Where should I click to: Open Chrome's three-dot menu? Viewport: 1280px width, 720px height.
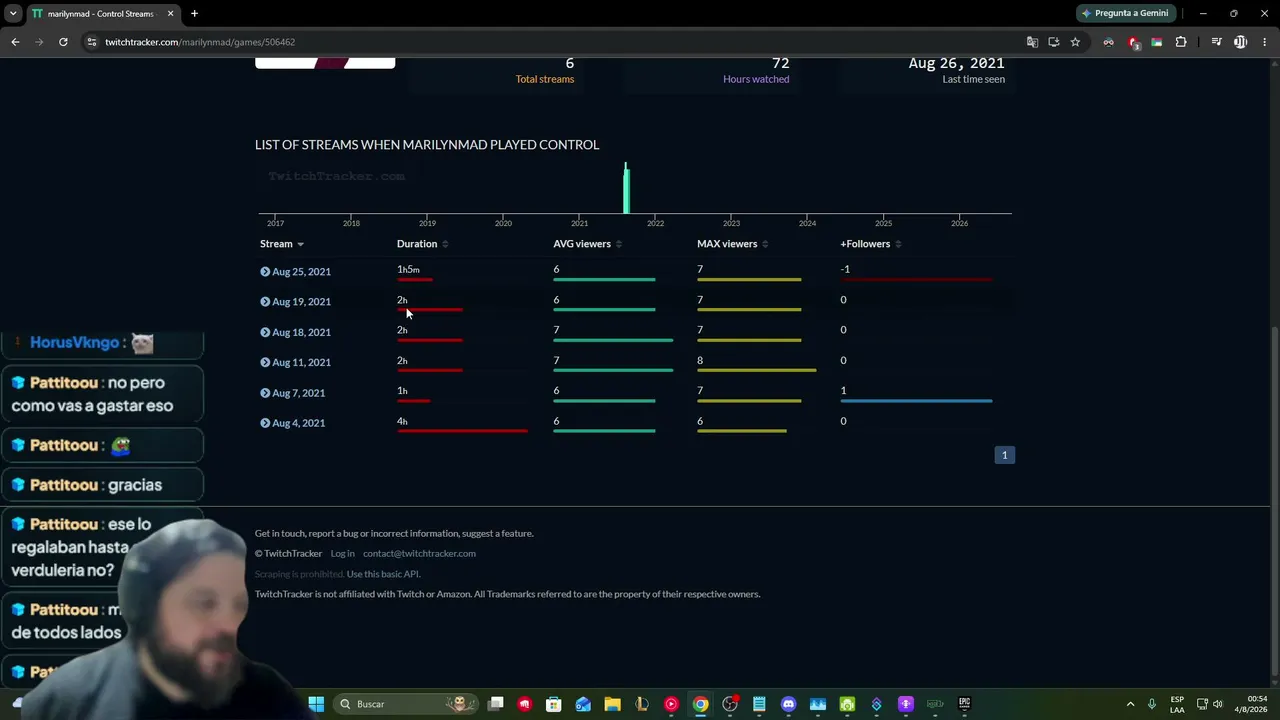tap(1264, 42)
